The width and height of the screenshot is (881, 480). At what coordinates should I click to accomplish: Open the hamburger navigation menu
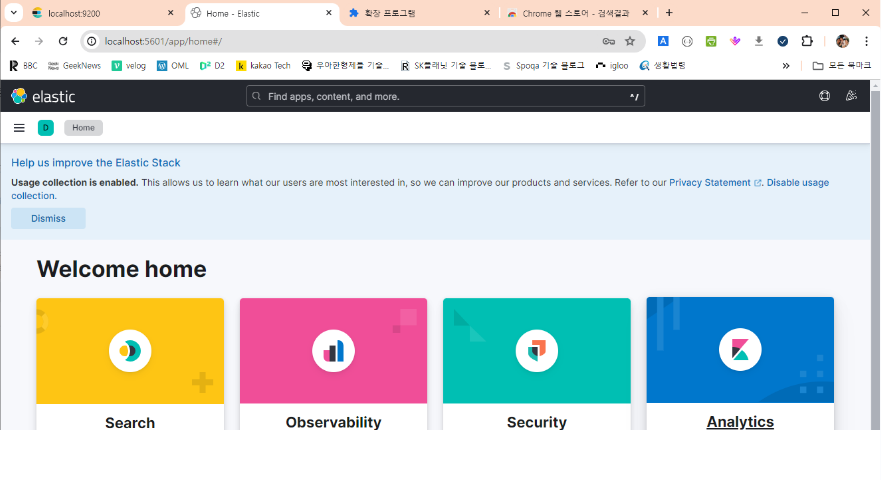(x=19, y=128)
